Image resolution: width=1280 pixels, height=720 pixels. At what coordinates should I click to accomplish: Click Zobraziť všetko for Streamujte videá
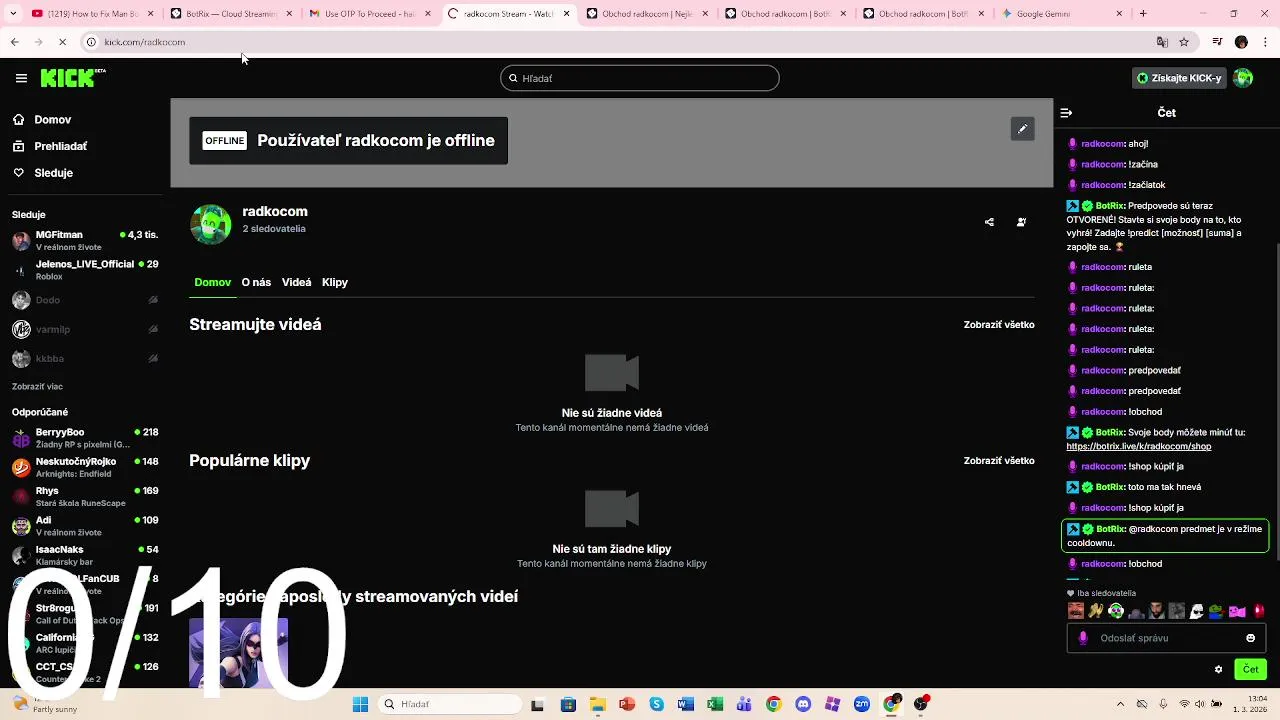point(999,325)
